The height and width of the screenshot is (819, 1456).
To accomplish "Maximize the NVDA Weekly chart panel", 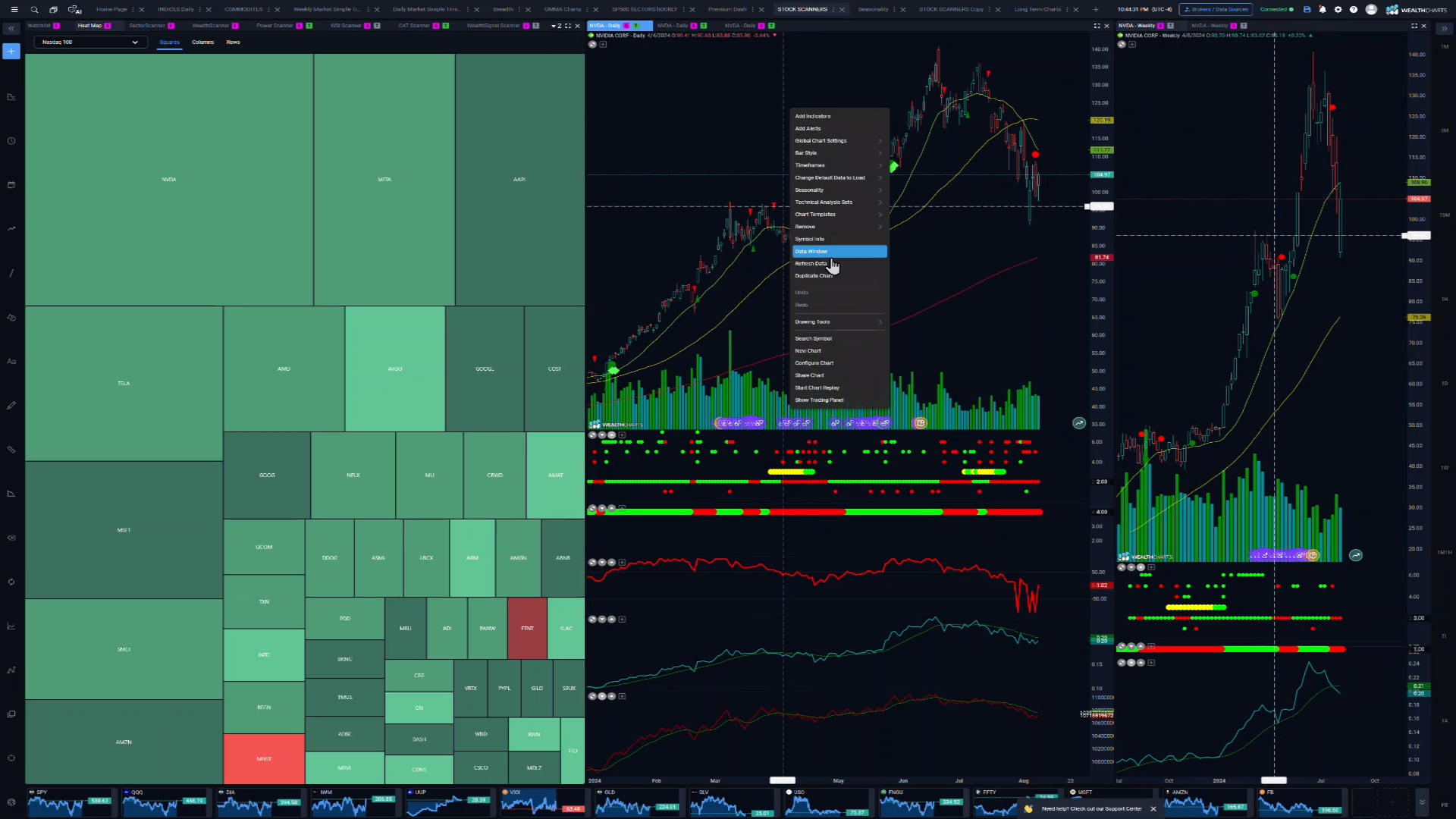I will coord(1414,26).
